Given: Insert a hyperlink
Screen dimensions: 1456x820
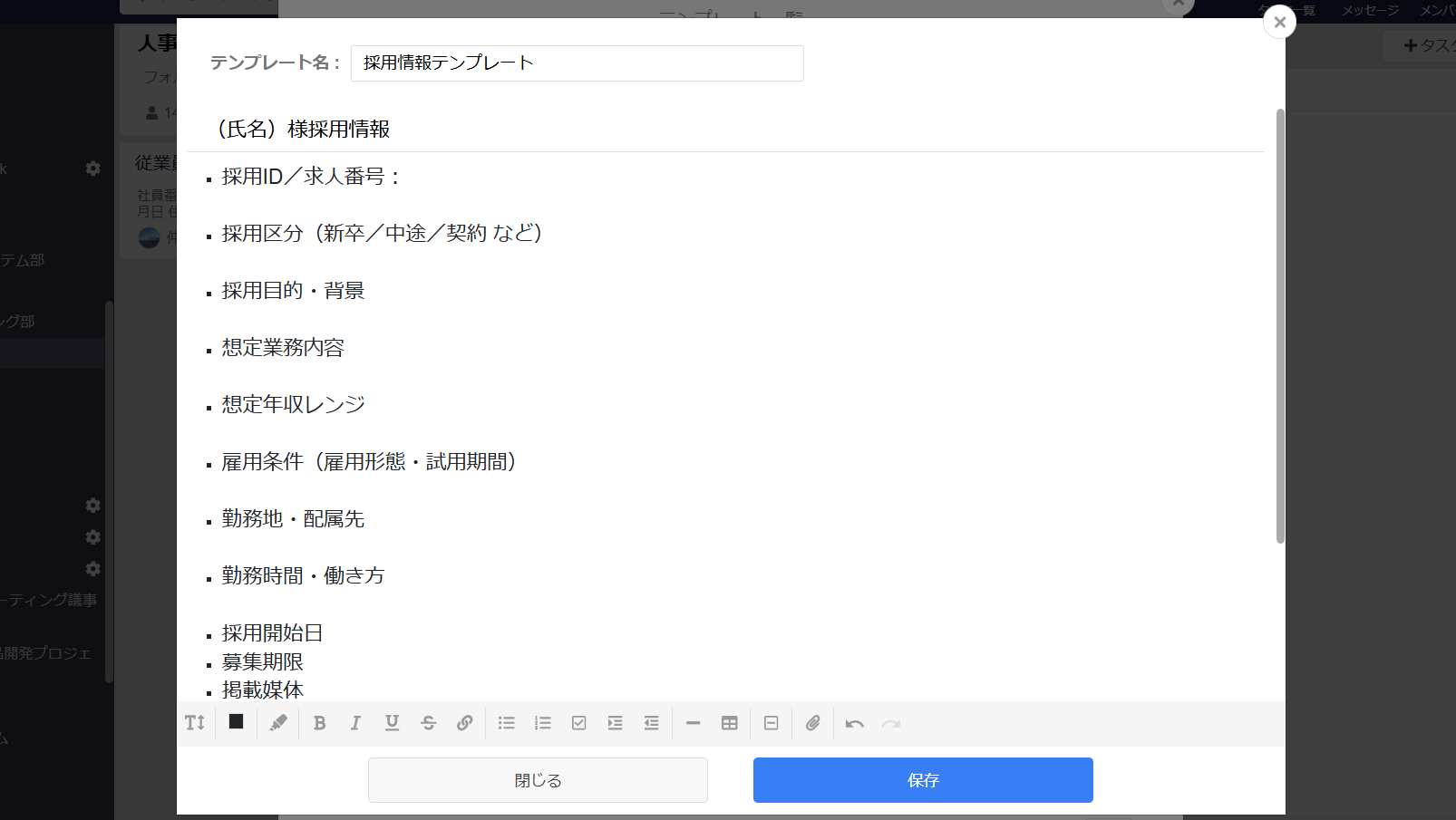Looking at the screenshot, I should (x=465, y=723).
